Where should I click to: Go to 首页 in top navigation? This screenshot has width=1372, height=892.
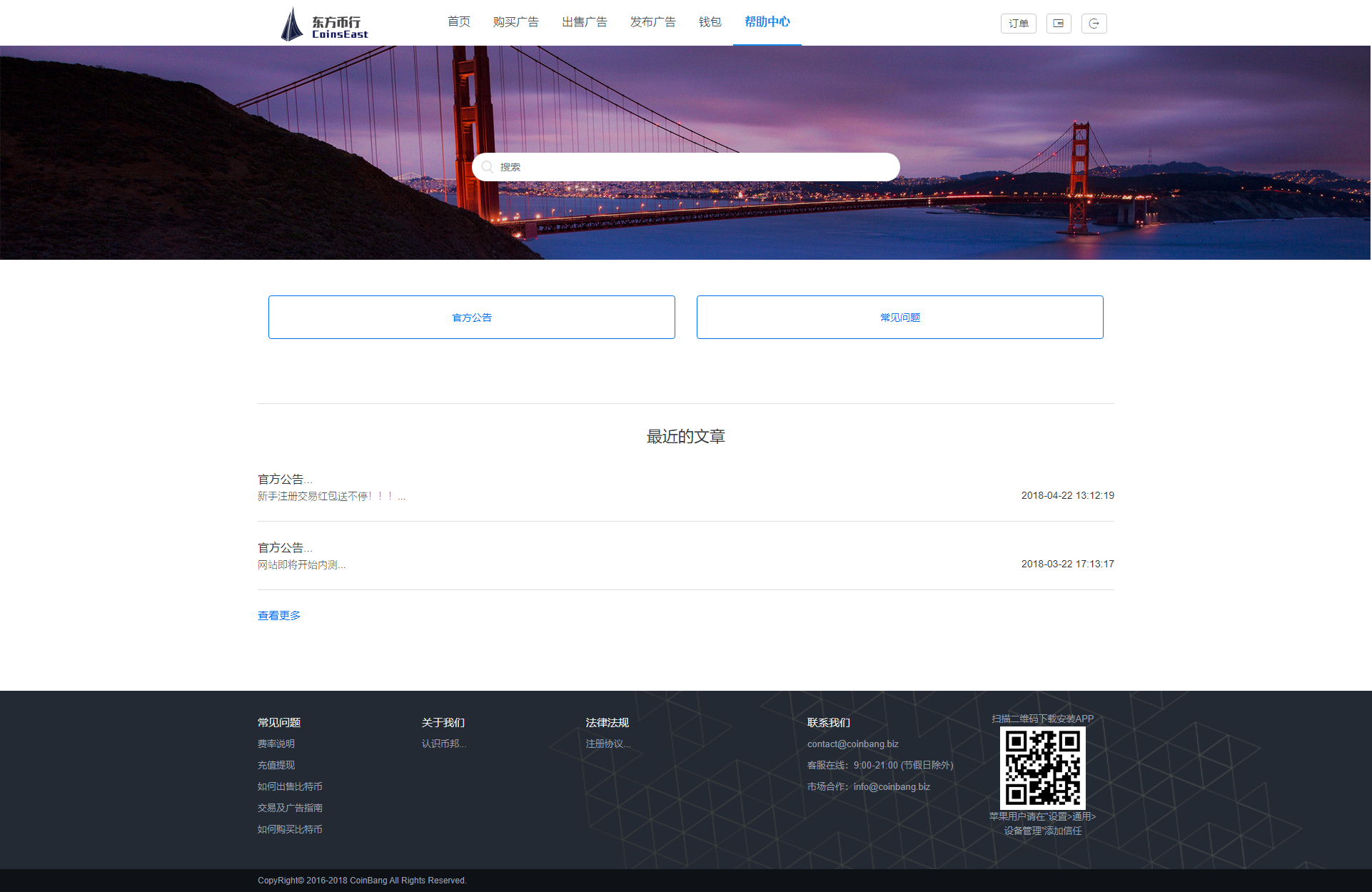[459, 22]
